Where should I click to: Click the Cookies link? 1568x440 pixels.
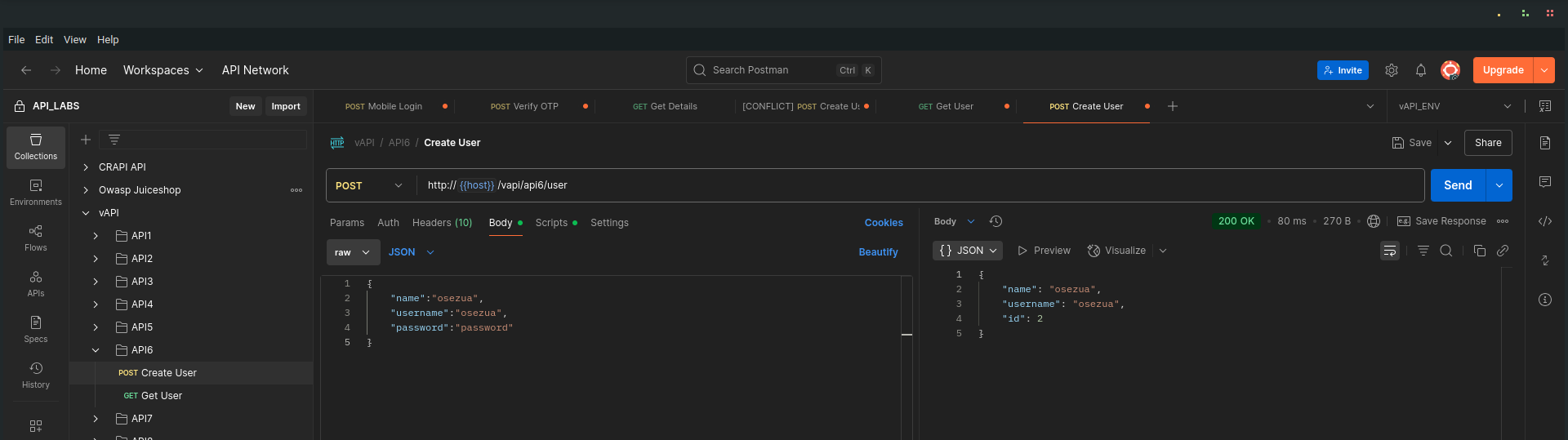coord(884,223)
